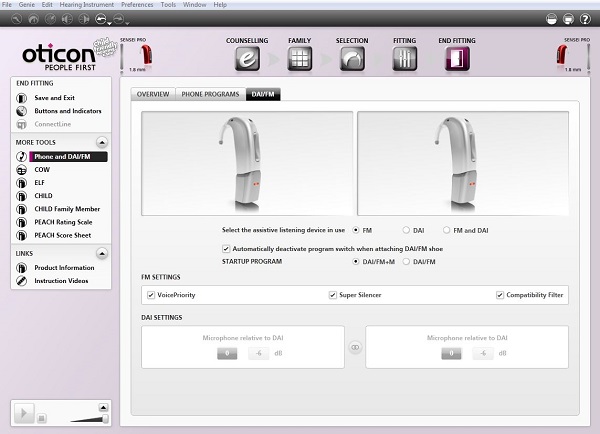This screenshot has width=600, height=434.
Task: Uncheck the Super Silencer option
Action: point(332,295)
